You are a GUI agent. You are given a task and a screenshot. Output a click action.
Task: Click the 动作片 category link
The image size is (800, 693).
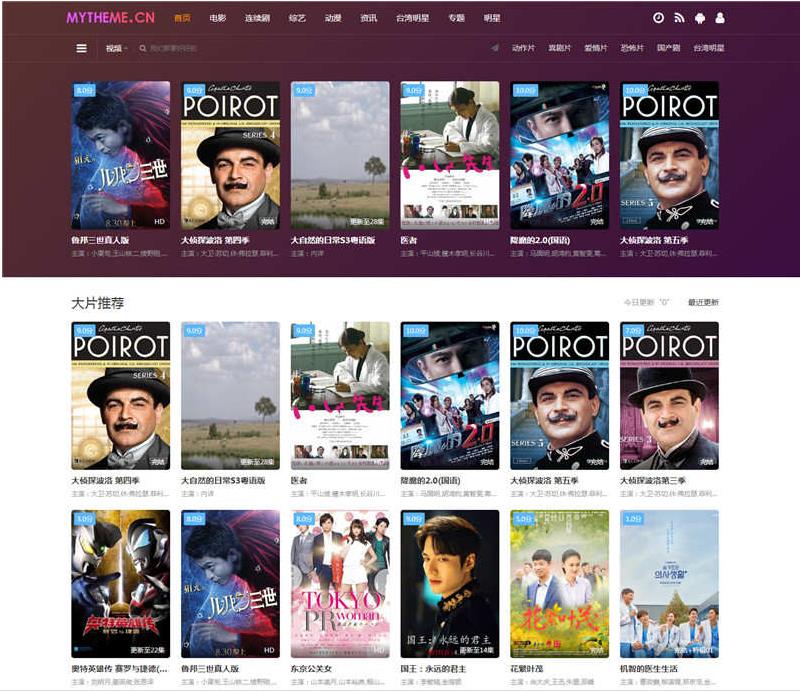pos(523,48)
